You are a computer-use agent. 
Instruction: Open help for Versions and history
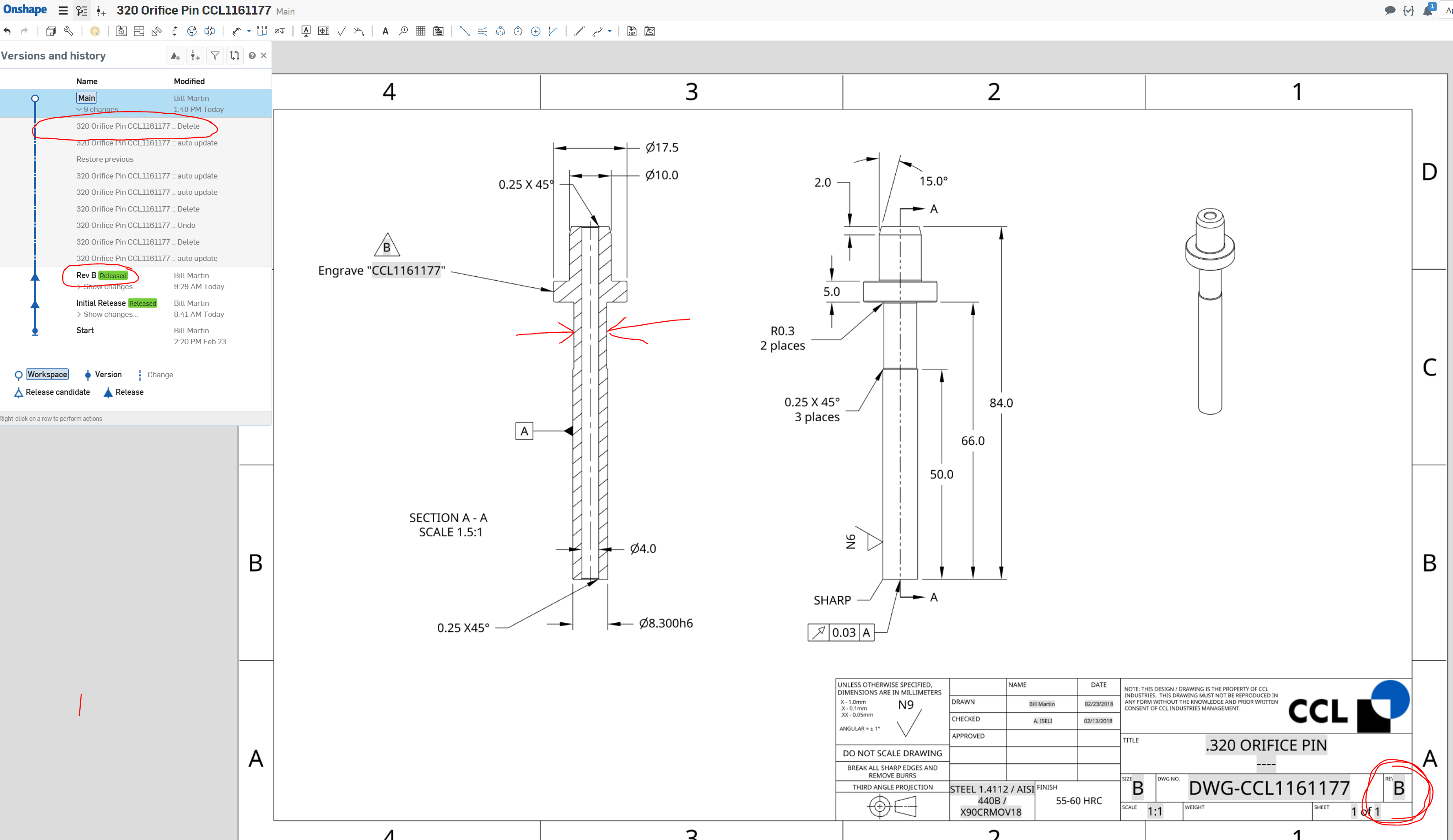[x=253, y=56]
